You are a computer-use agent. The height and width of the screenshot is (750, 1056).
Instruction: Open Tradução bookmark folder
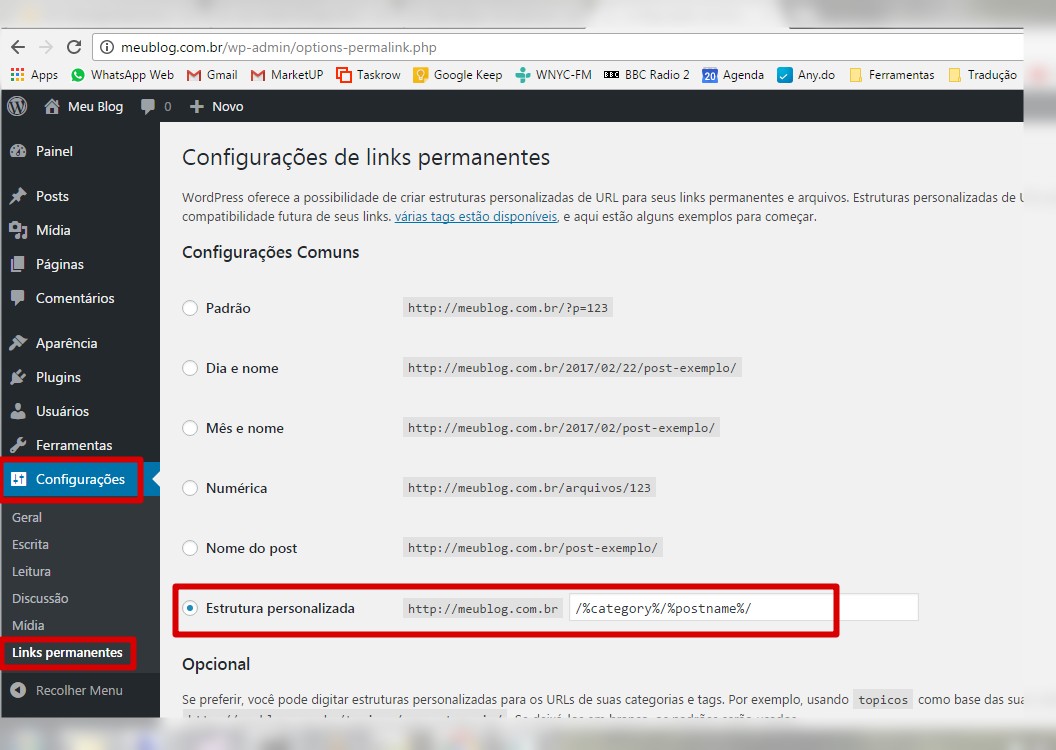click(983, 75)
